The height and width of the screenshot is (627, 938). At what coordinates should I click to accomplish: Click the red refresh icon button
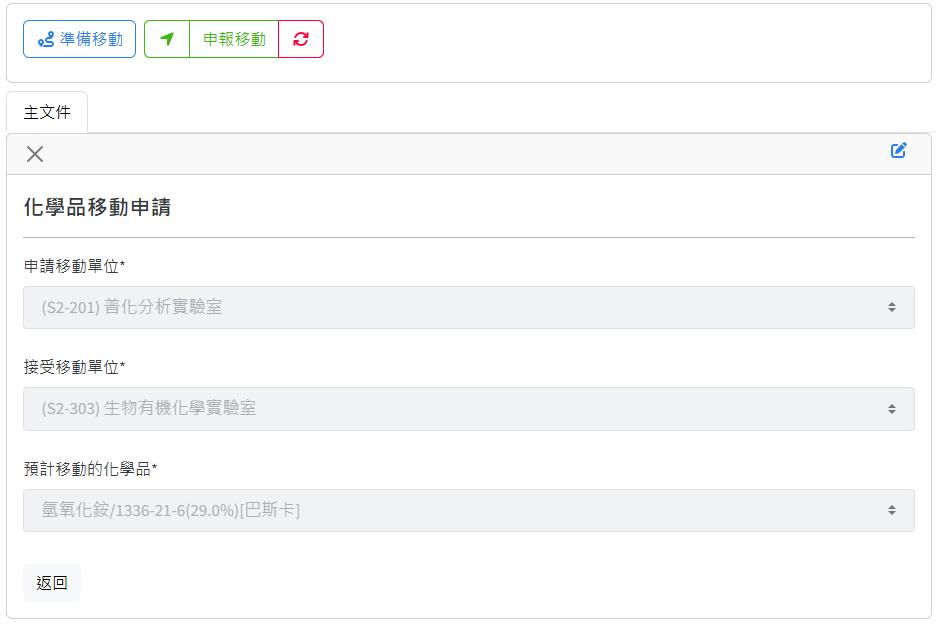(301, 39)
